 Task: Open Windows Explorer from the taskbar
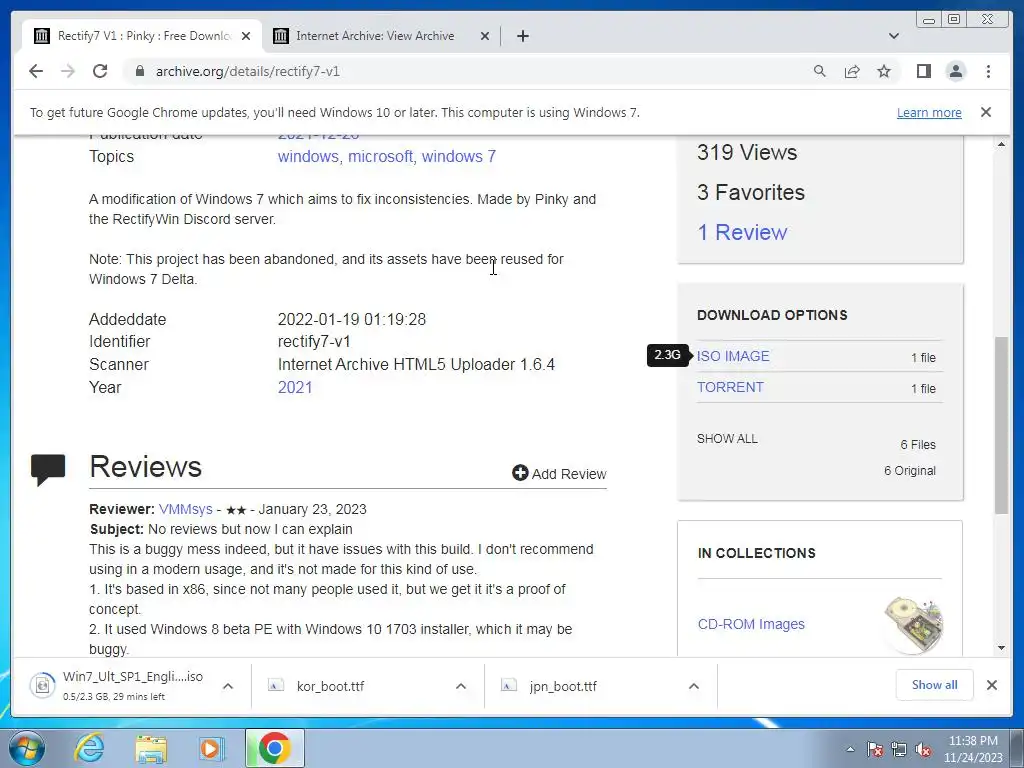coord(151,748)
